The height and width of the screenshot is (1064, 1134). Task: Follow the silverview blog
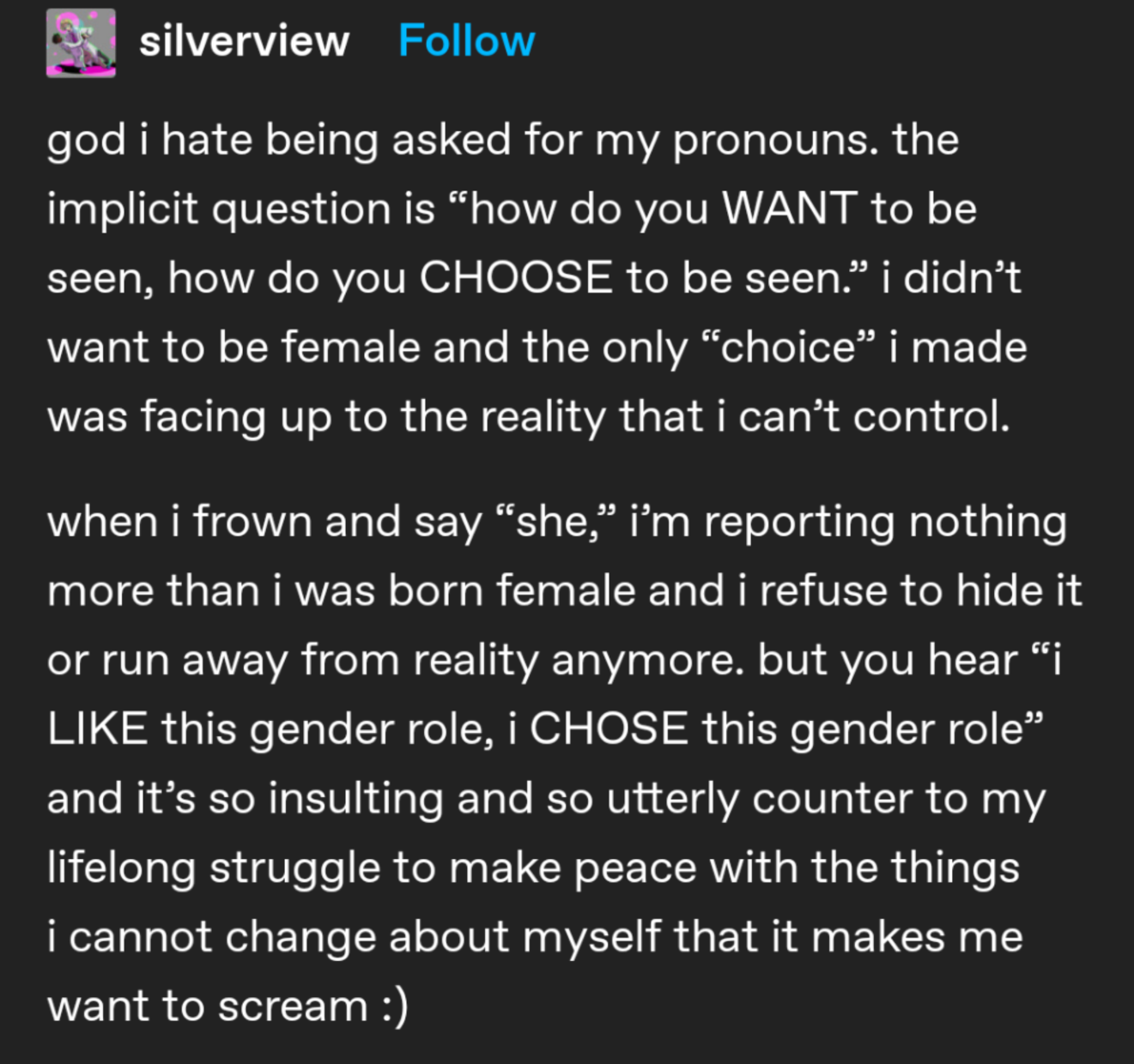(x=466, y=41)
